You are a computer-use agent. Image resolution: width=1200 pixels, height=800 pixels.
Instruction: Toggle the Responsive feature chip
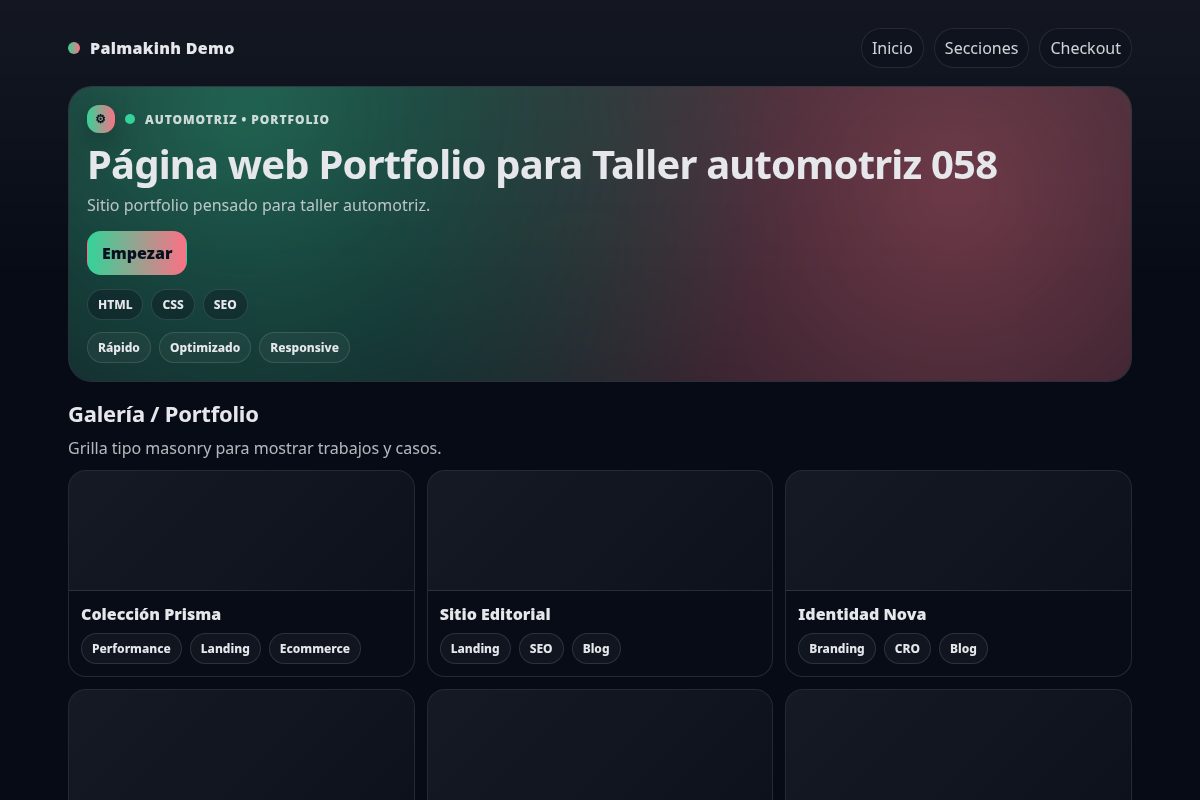click(304, 347)
